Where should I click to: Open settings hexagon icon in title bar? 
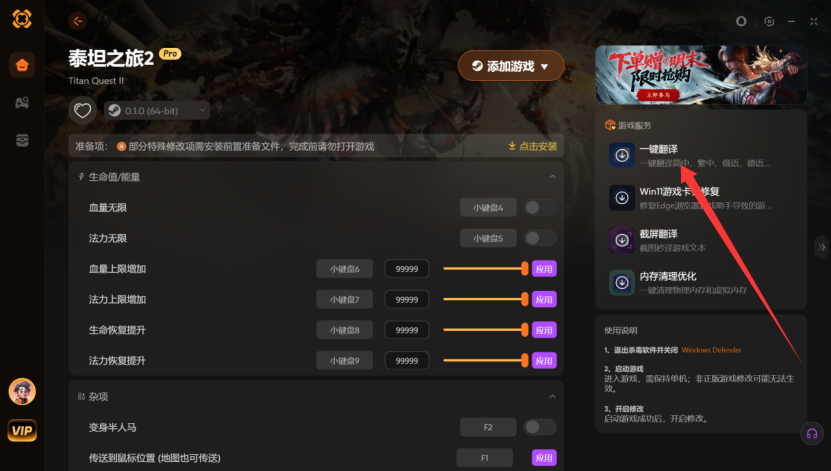click(x=769, y=21)
